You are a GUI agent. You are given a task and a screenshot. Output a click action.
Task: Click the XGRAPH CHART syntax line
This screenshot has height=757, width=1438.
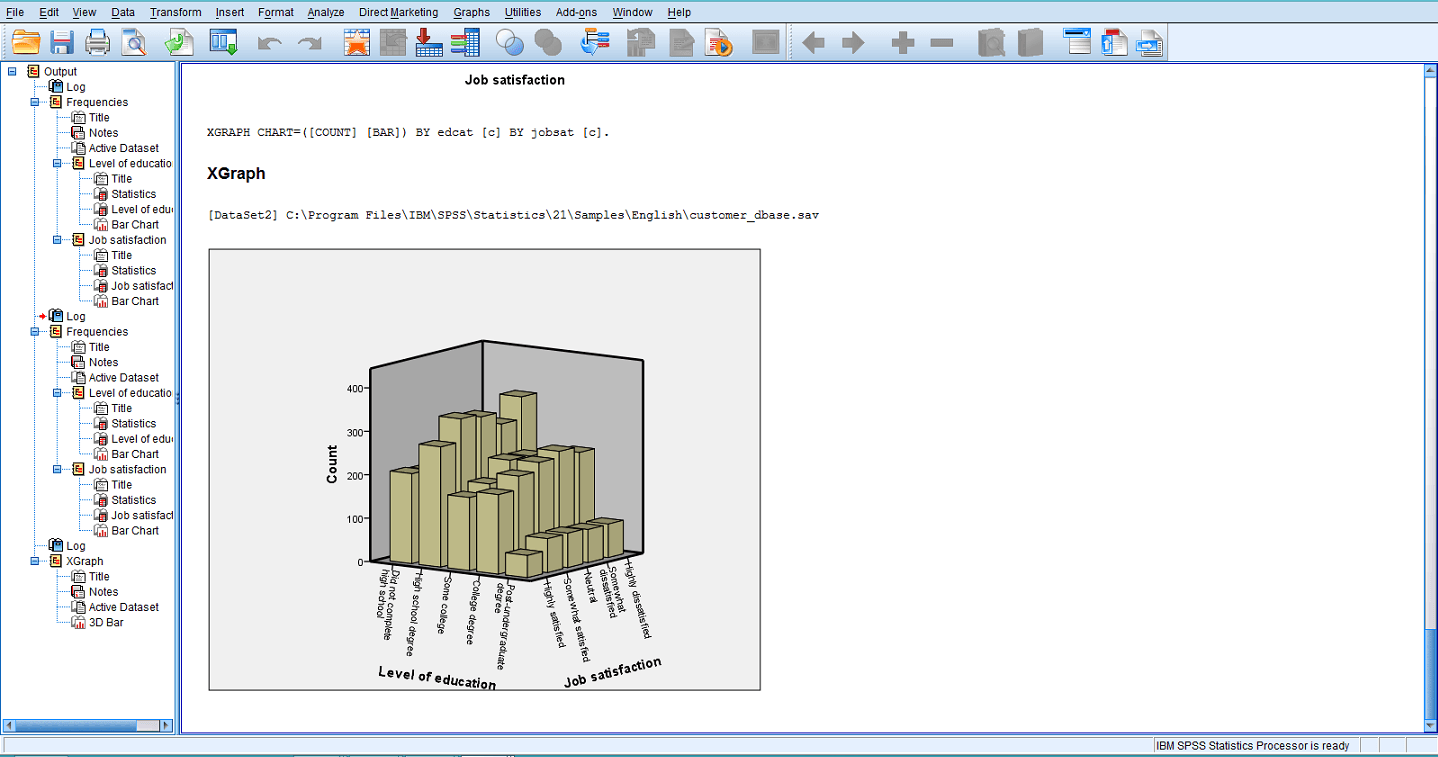tap(408, 132)
